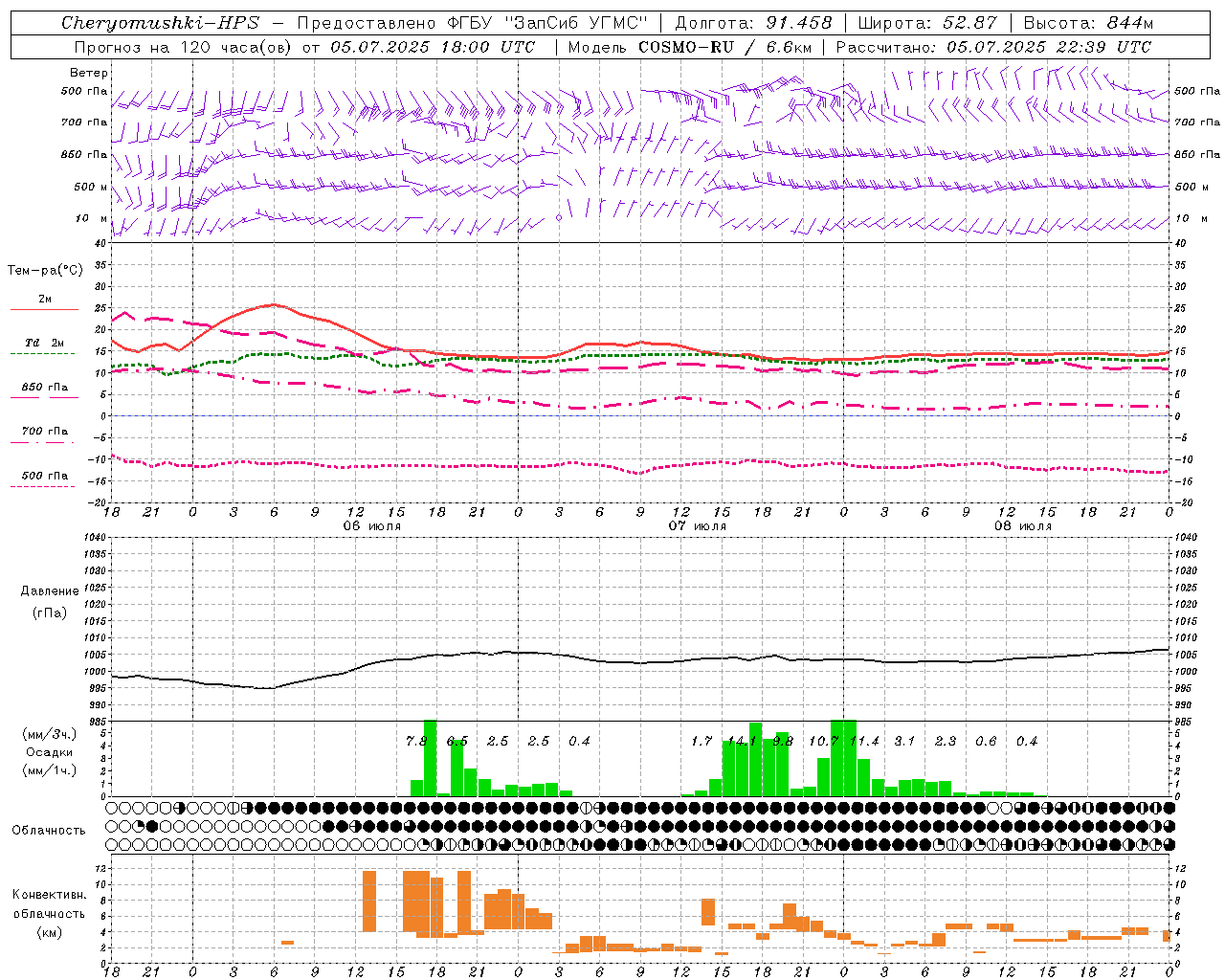Image resolution: width=1225 pixels, height=980 pixels.
Task: Click the 3-hour precipitation value 10.7
Action: (824, 742)
